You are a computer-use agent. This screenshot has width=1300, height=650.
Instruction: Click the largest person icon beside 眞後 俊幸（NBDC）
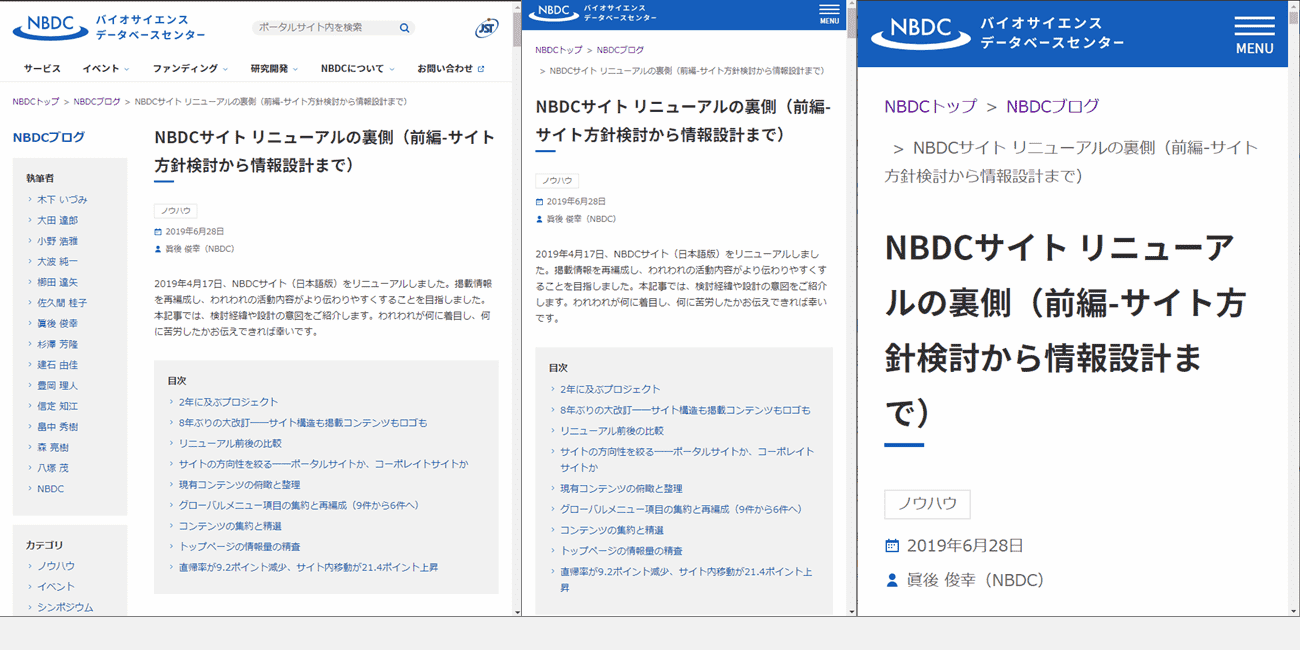[x=892, y=580]
